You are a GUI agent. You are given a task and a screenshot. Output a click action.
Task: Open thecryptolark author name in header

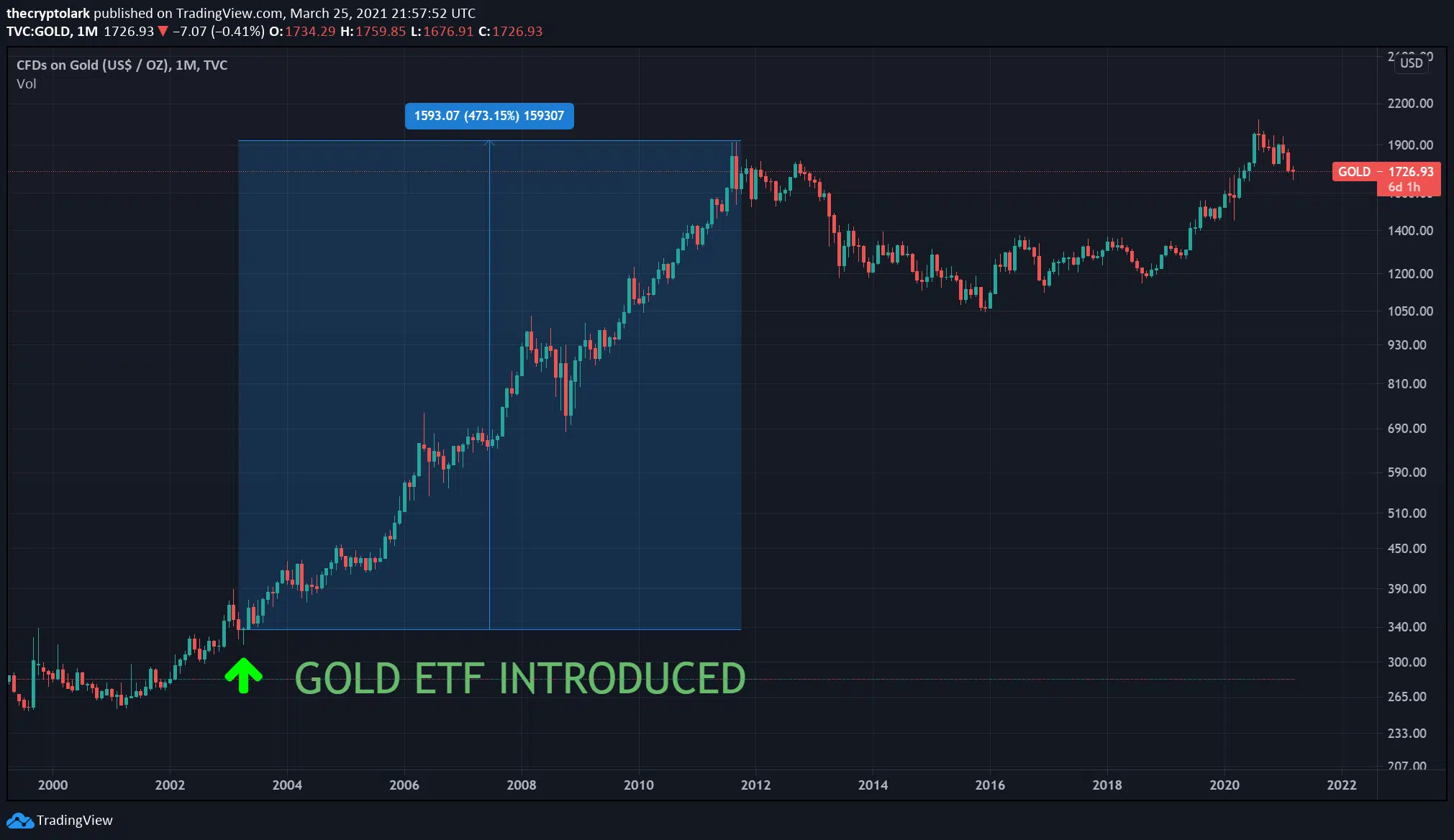tap(48, 13)
